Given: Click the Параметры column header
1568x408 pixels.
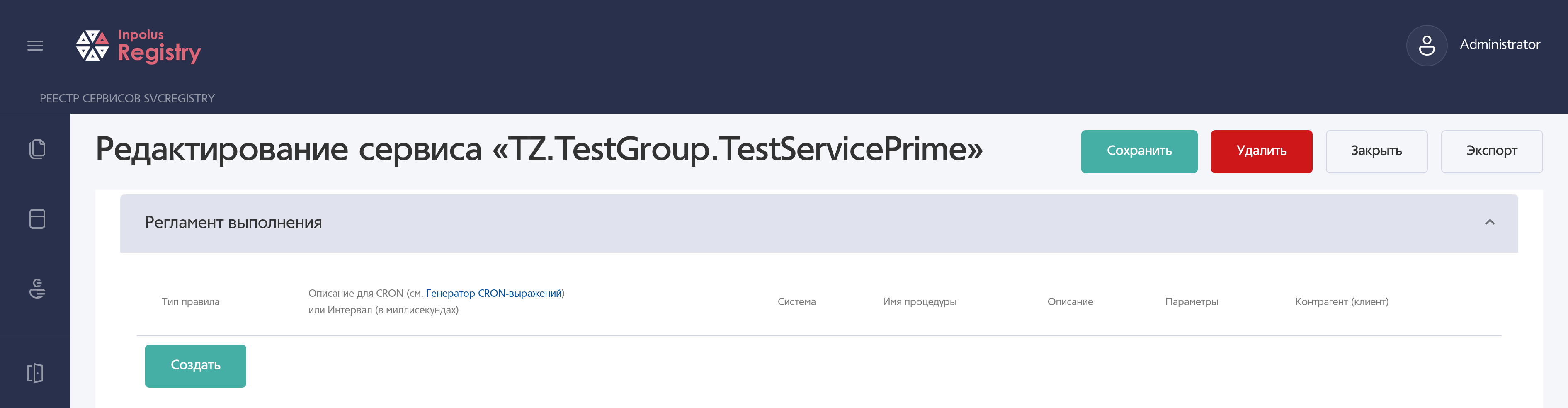Looking at the screenshot, I should click(x=1191, y=301).
